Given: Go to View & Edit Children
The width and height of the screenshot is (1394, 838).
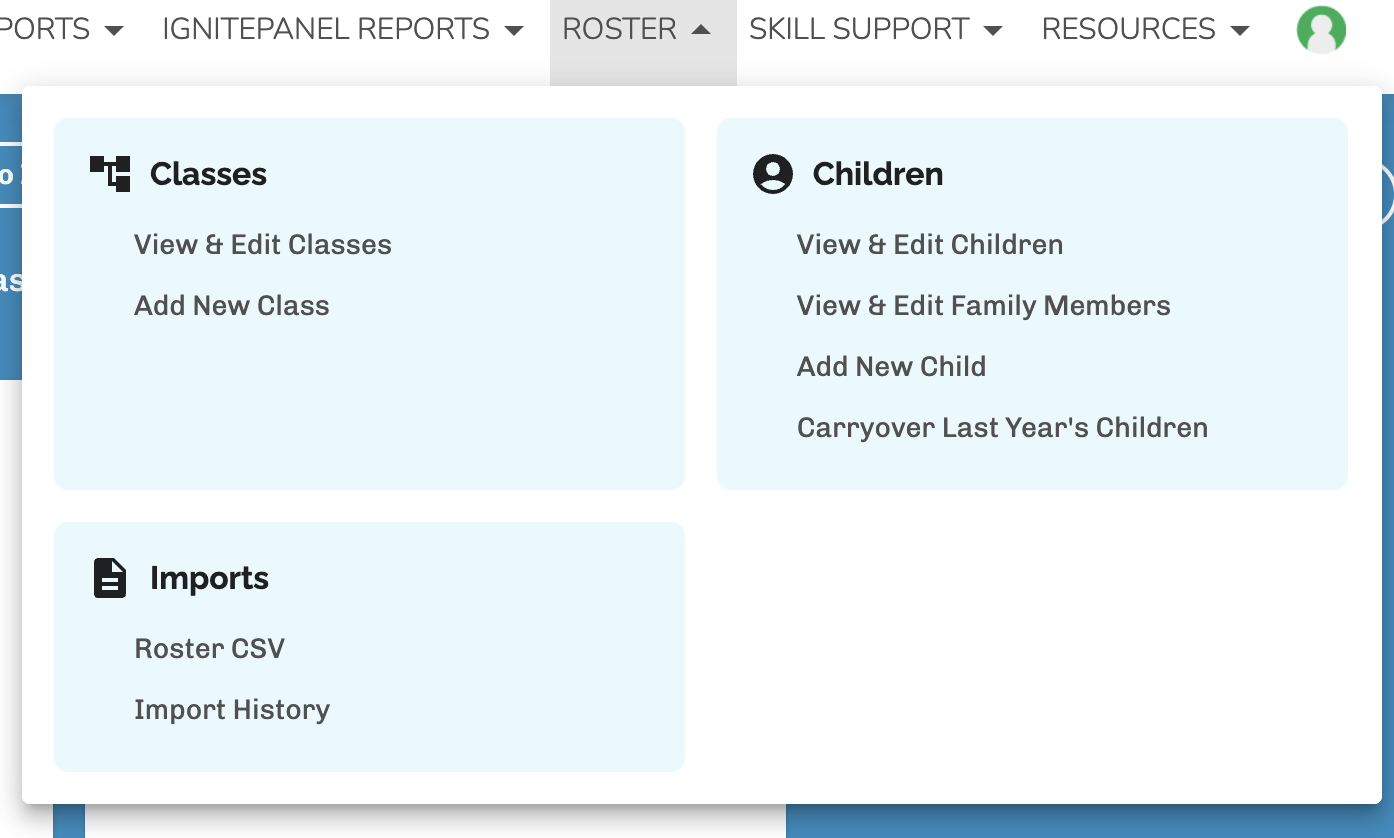Looking at the screenshot, I should (x=930, y=245).
